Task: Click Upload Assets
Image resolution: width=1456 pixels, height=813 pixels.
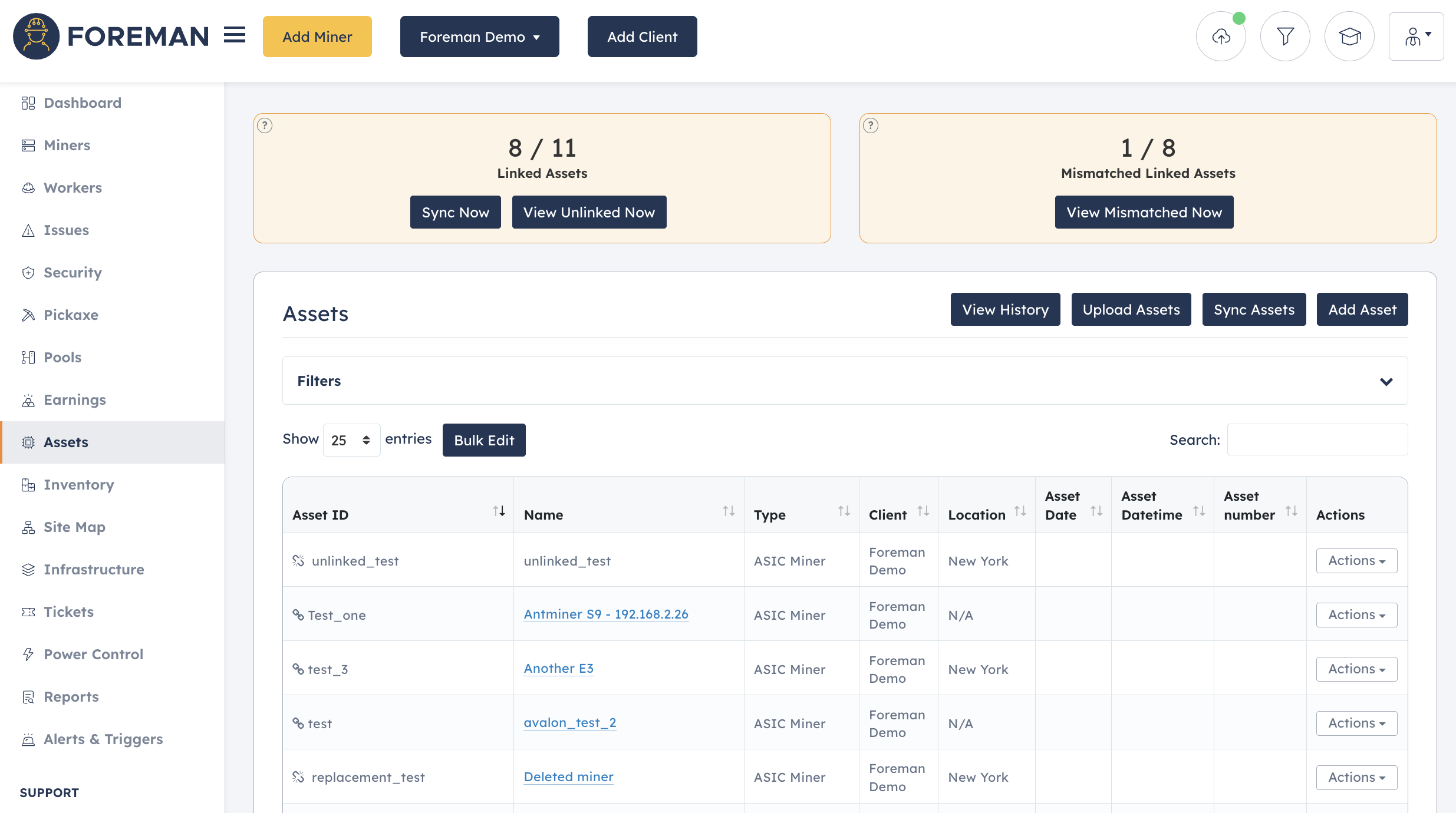Action: [1131, 309]
